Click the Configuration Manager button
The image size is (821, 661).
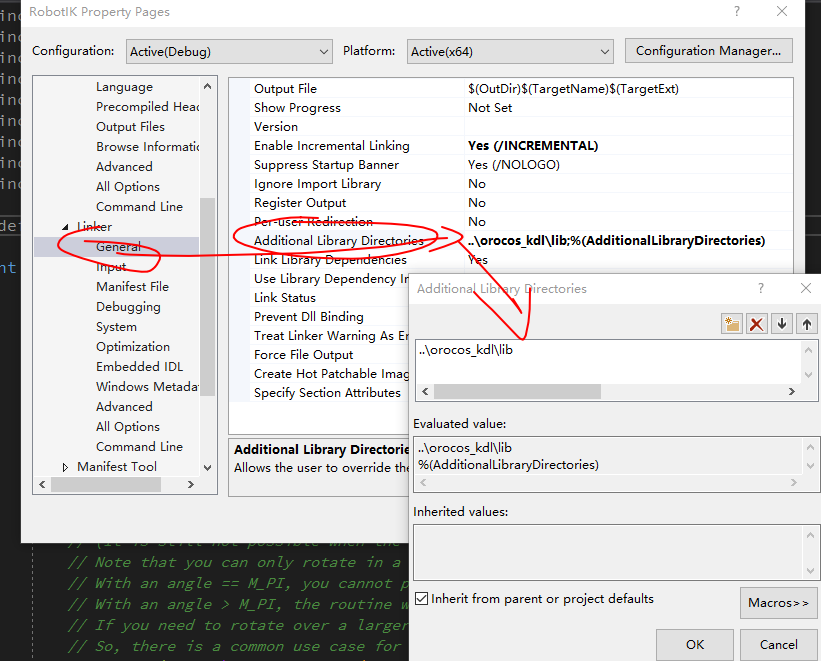point(708,50)
